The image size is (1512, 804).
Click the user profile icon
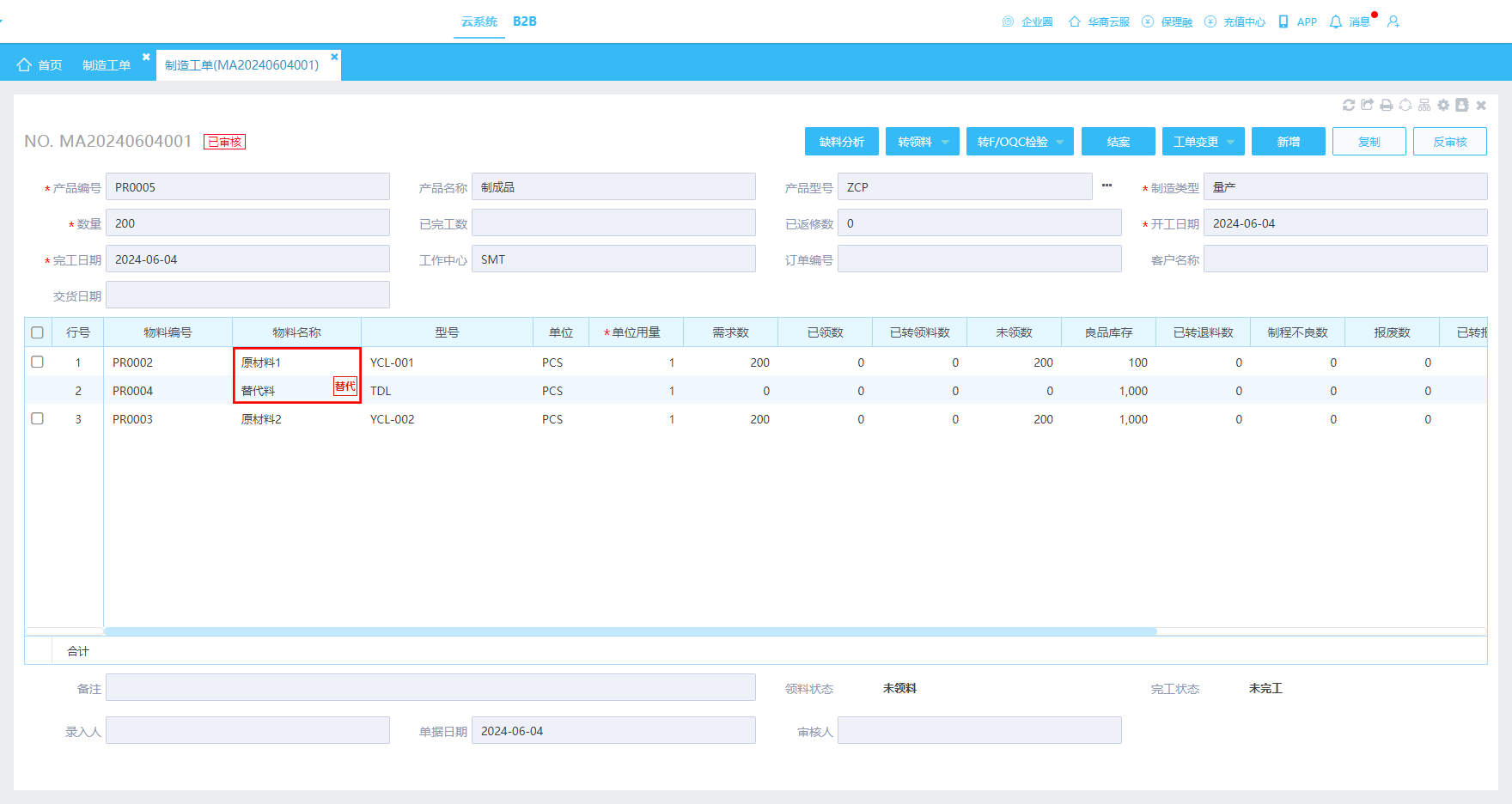pyautogui.click(x=1393, y=21)
